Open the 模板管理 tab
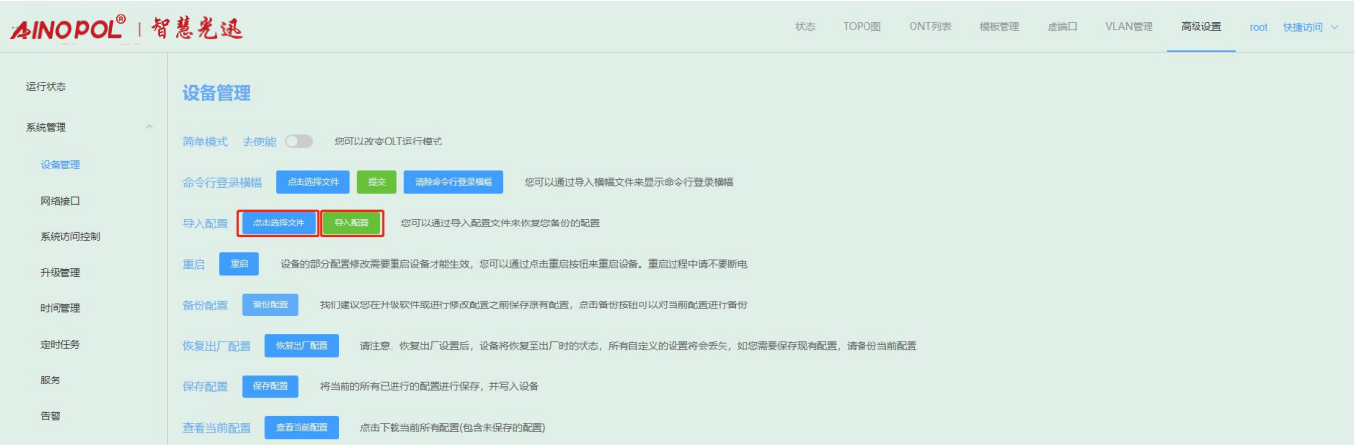The image size is (1355, 445). click(x=999, y=27)
